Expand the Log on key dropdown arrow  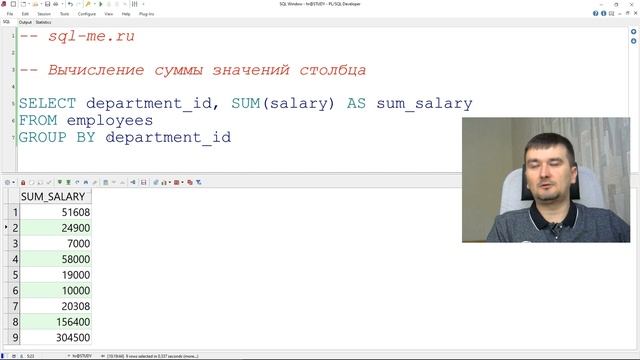coord(95,4)
